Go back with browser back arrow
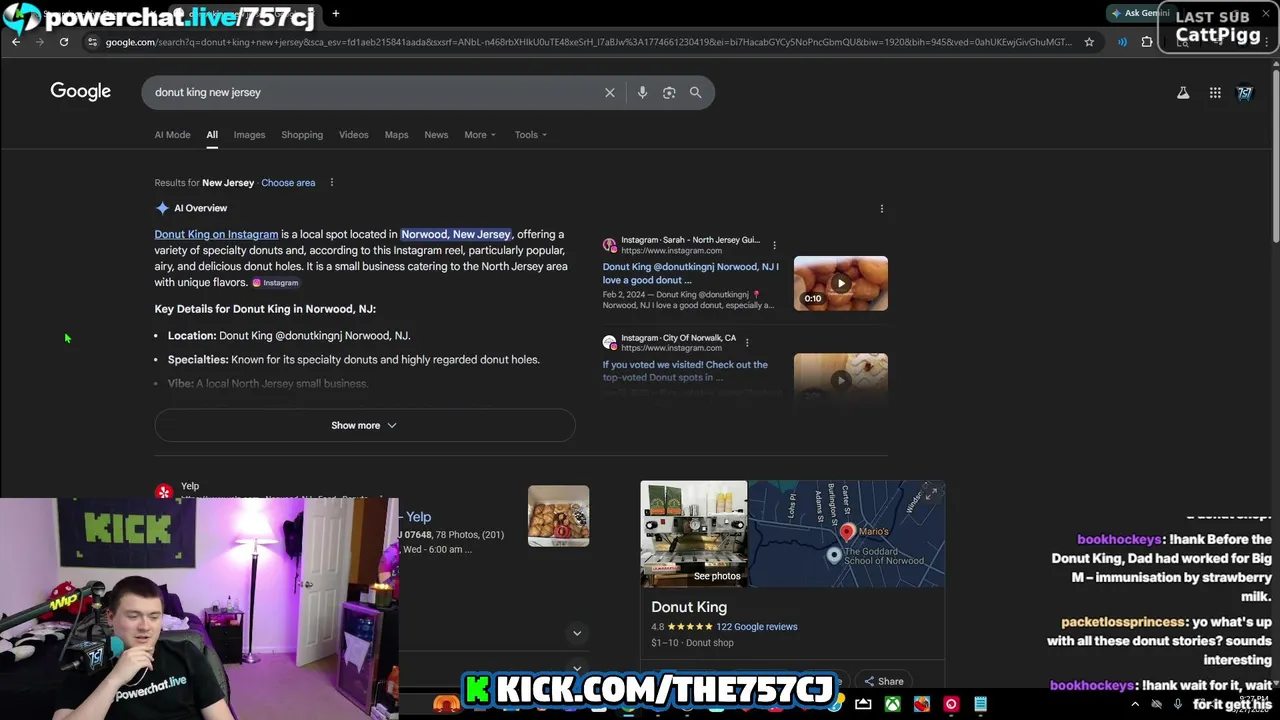 [16, 42]
